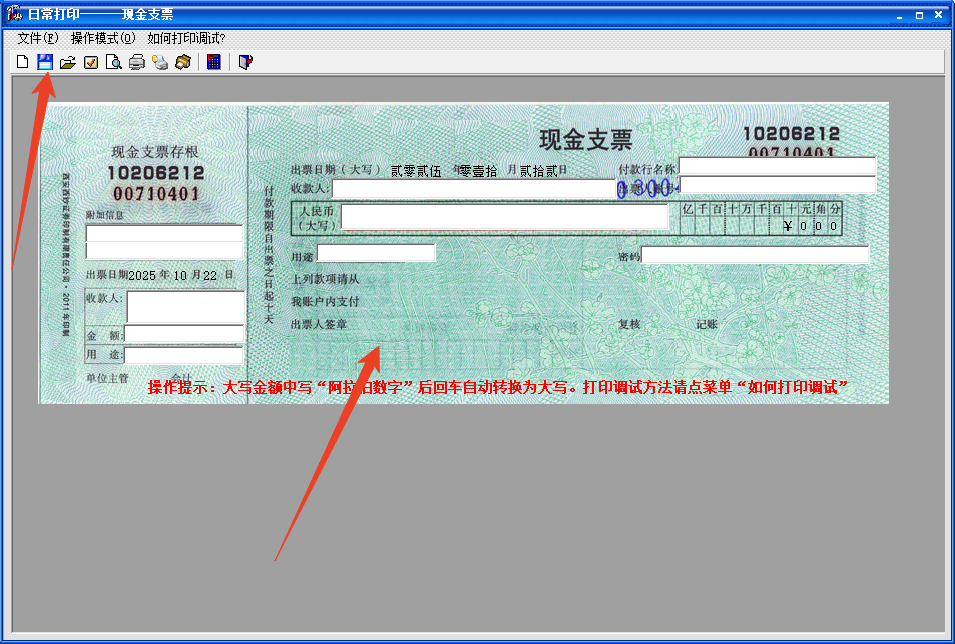
Task: Print the cheque using the printer icon
Action: pyautogui.click(x=136, y=62)
